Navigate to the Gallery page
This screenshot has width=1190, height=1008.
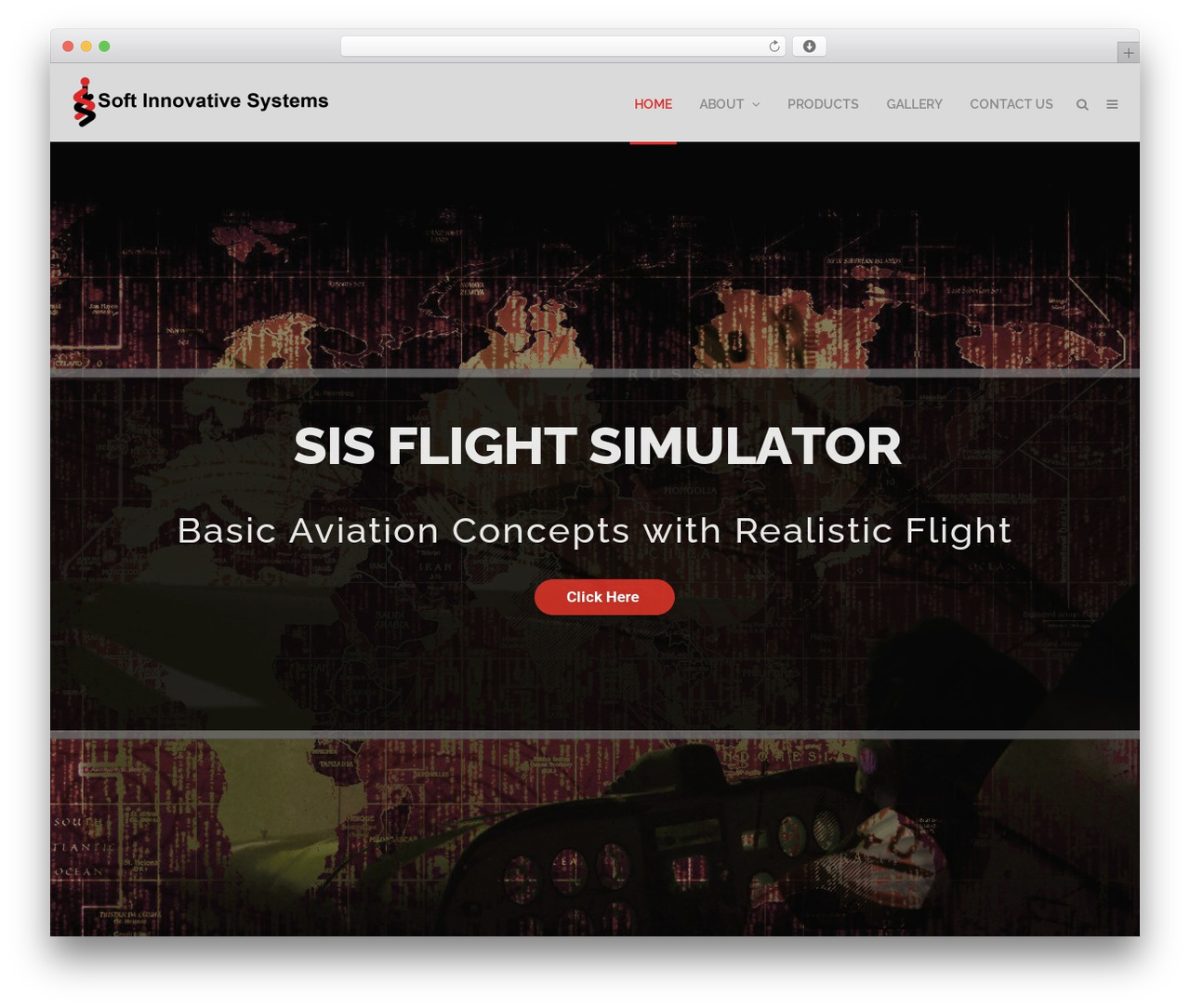coord(914,104)
